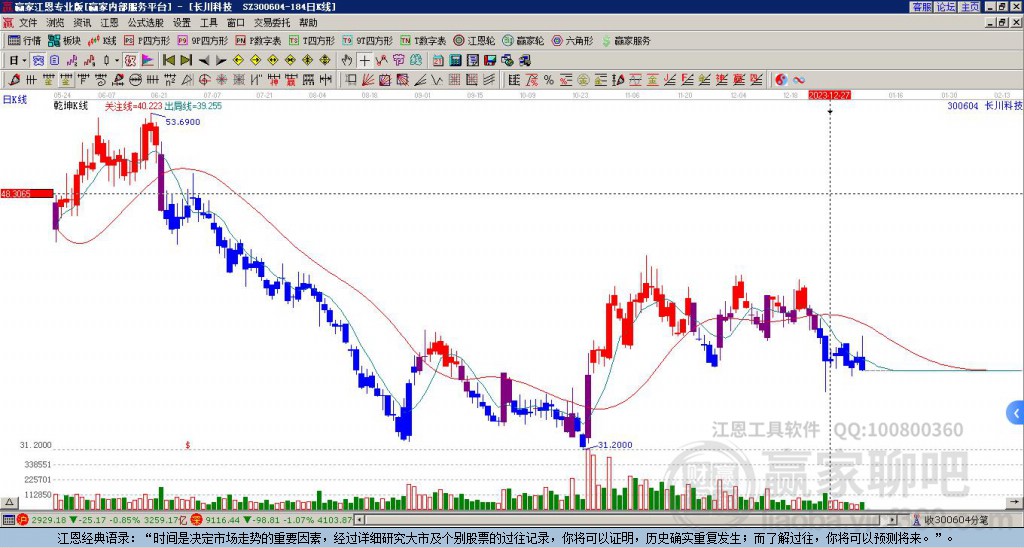The height and width of the screenshot is (548, 1024).
Task: Click the percent % tool icon
Action: [549, 80]
